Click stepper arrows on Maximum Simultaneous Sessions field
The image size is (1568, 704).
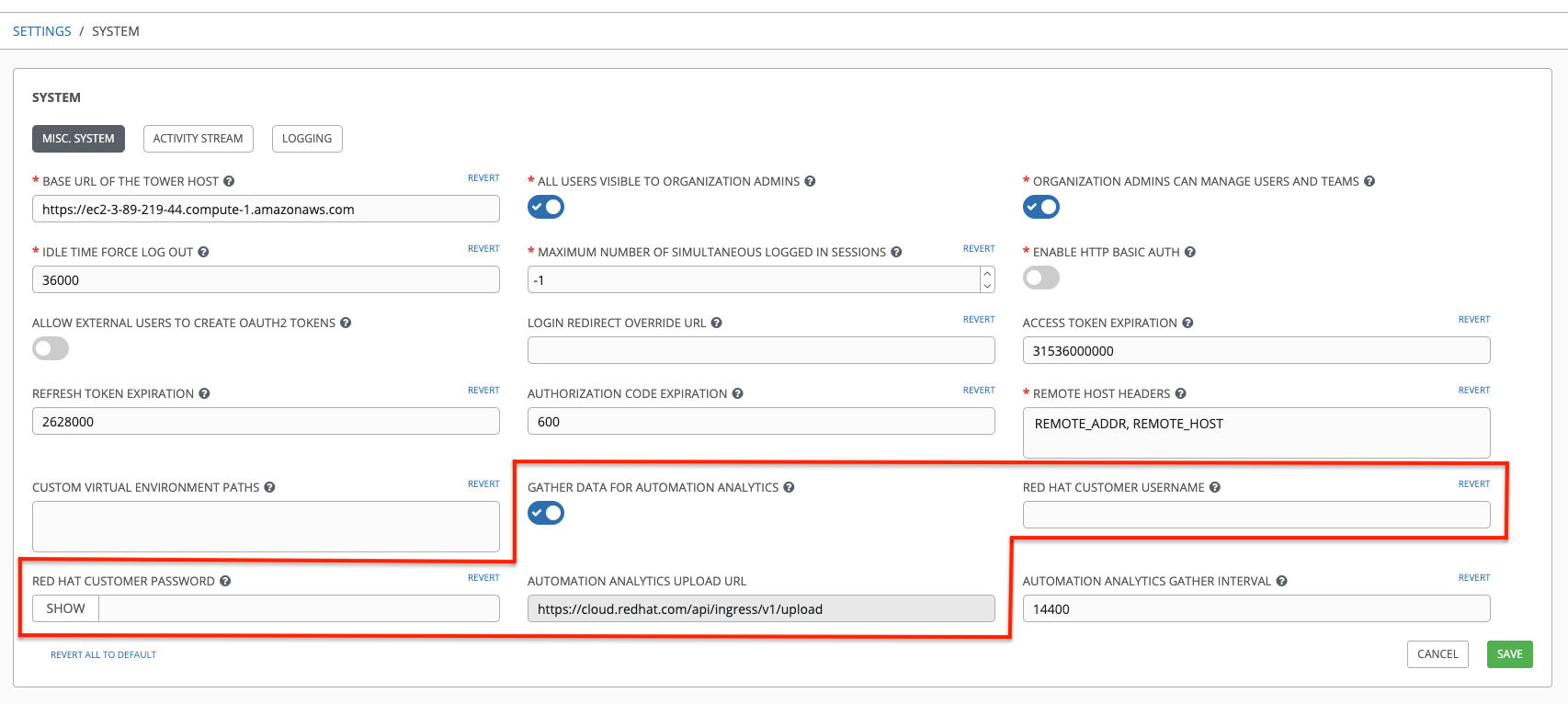point(987,279)
